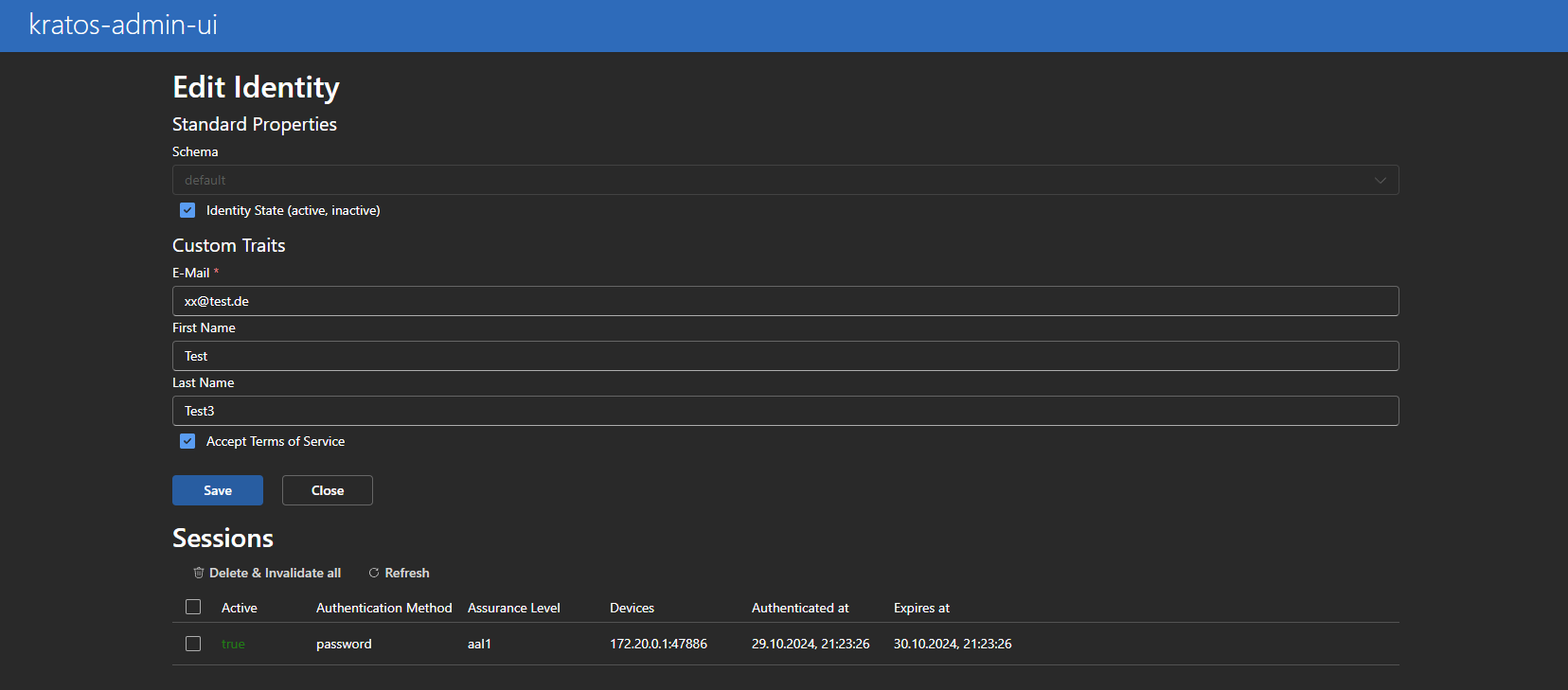Click the device cell 172.20.0.1:47886
Viewport: 1568px width, 690px height.
[x=658, y=644]
